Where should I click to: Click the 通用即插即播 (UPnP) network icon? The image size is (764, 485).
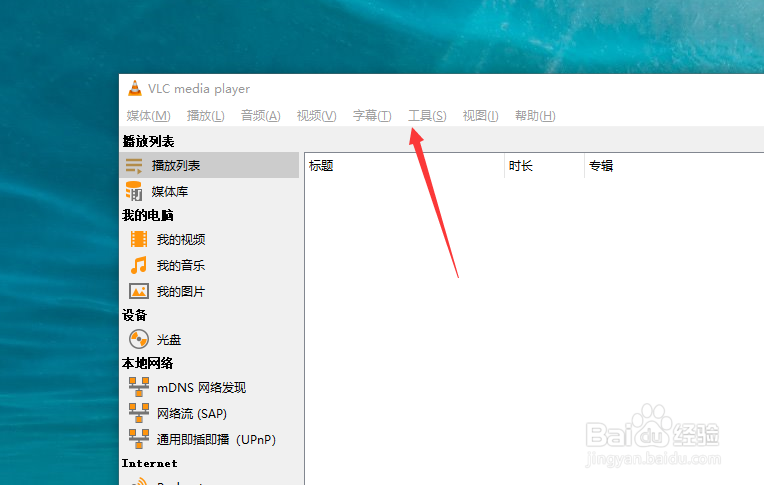pos(138,439)
